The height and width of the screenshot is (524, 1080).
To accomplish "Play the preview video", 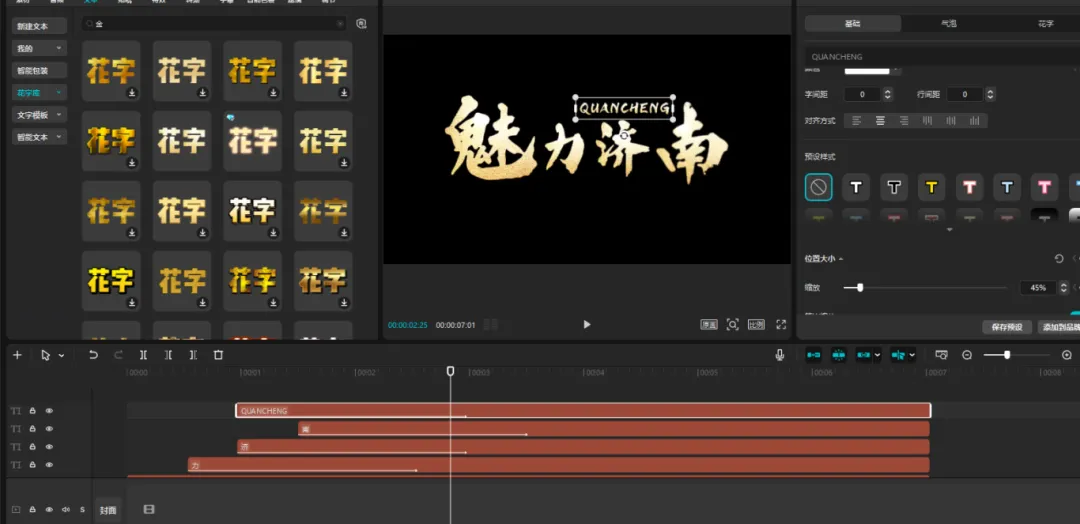I will [x=587, y=324].
